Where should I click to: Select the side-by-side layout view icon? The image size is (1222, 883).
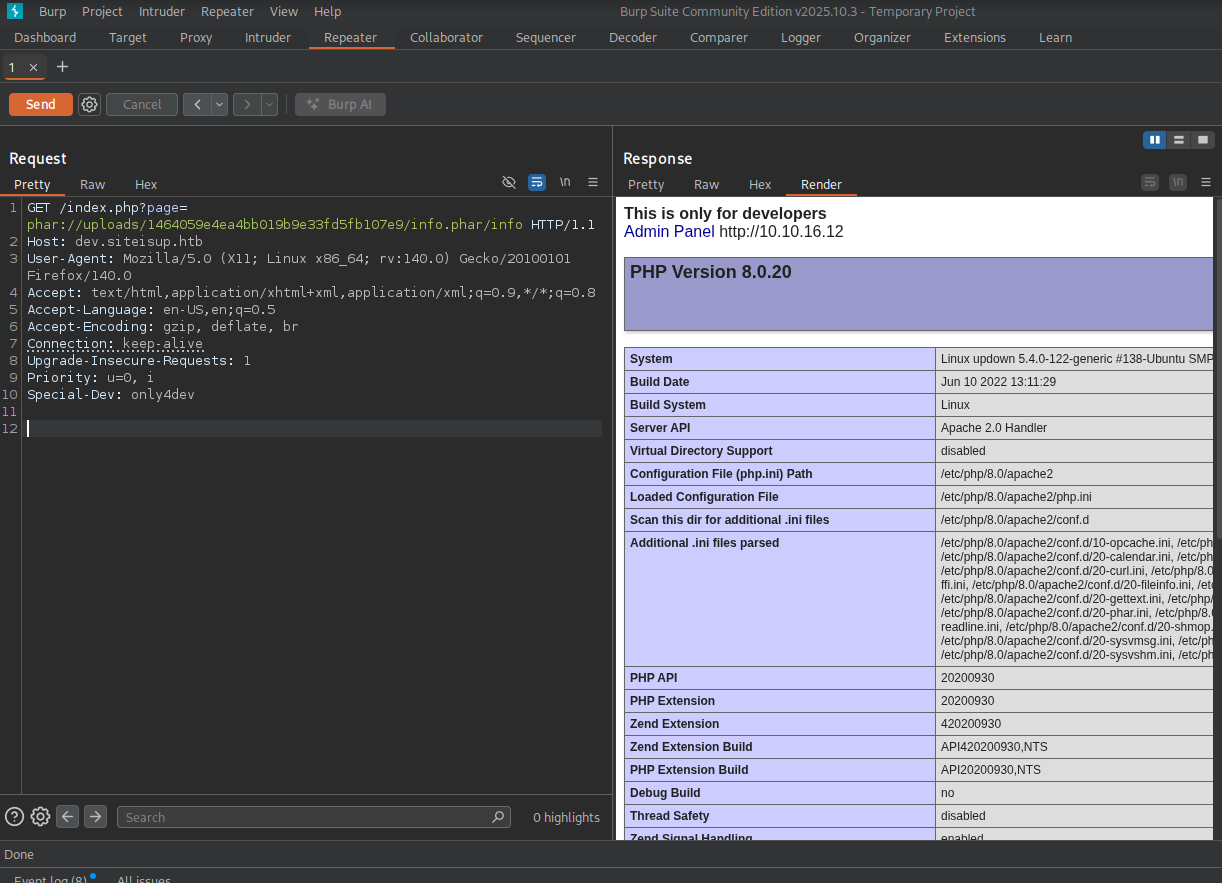click(1155, 140)
